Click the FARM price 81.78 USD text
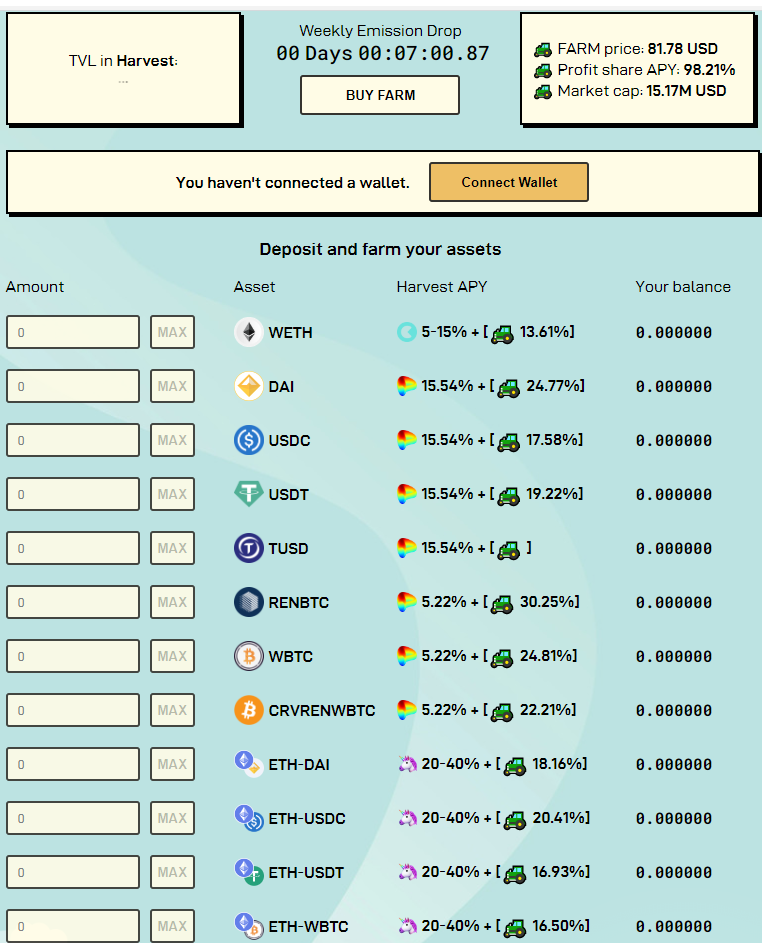Image resolution: width=762 pixels, height=943 pixels. coord(638,49)
